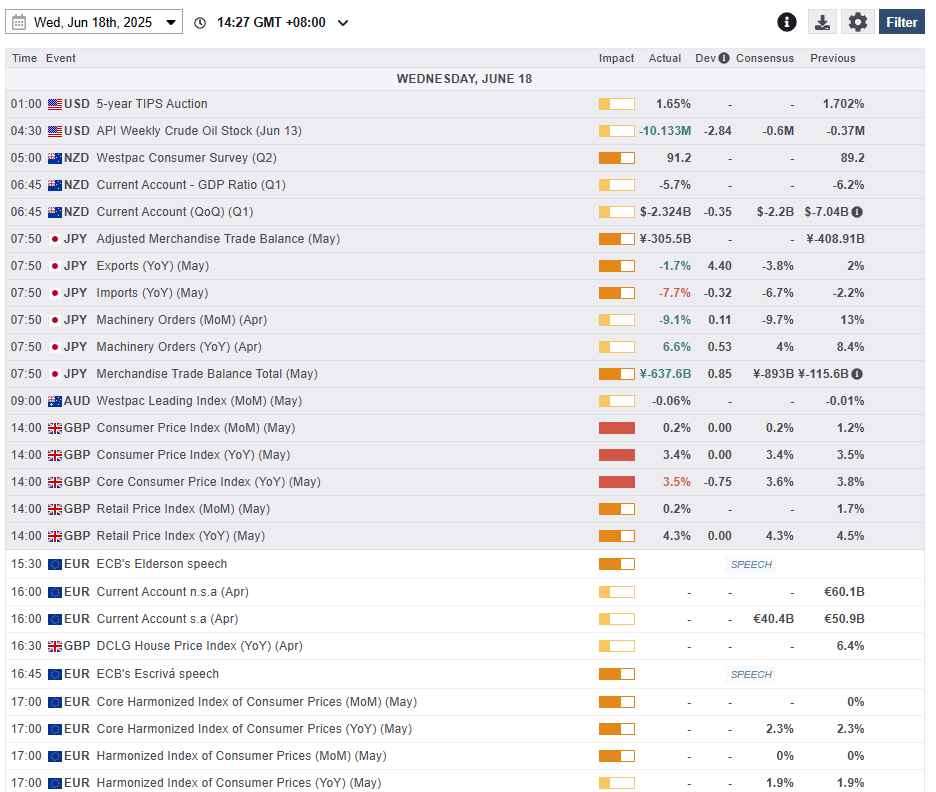The height and width of the screenshot is (792, 936).
Task: Click the ¥-637.6B actual value
Action: pos(665,374)
